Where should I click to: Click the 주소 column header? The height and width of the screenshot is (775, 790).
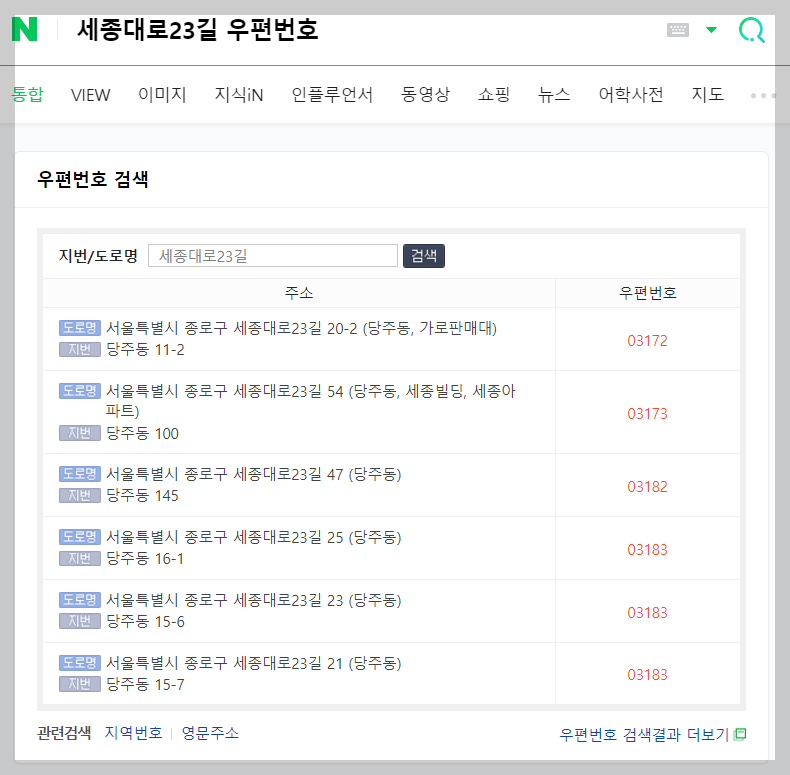[x=299, y=293]
